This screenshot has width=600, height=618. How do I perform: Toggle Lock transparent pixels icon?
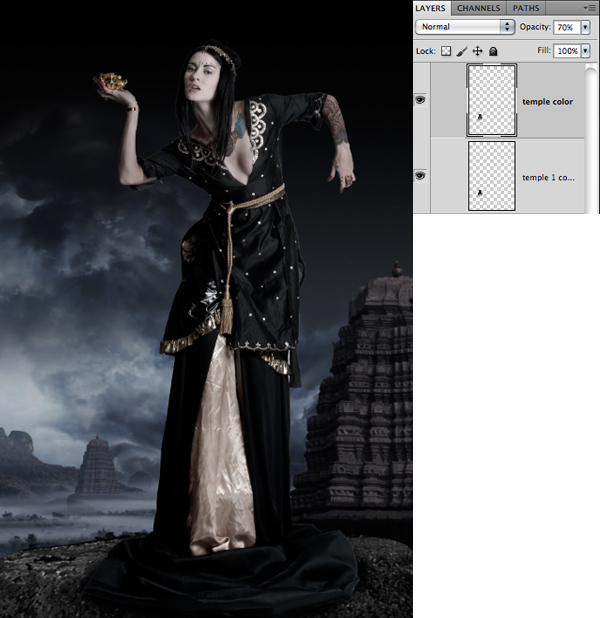click(446, 51)
